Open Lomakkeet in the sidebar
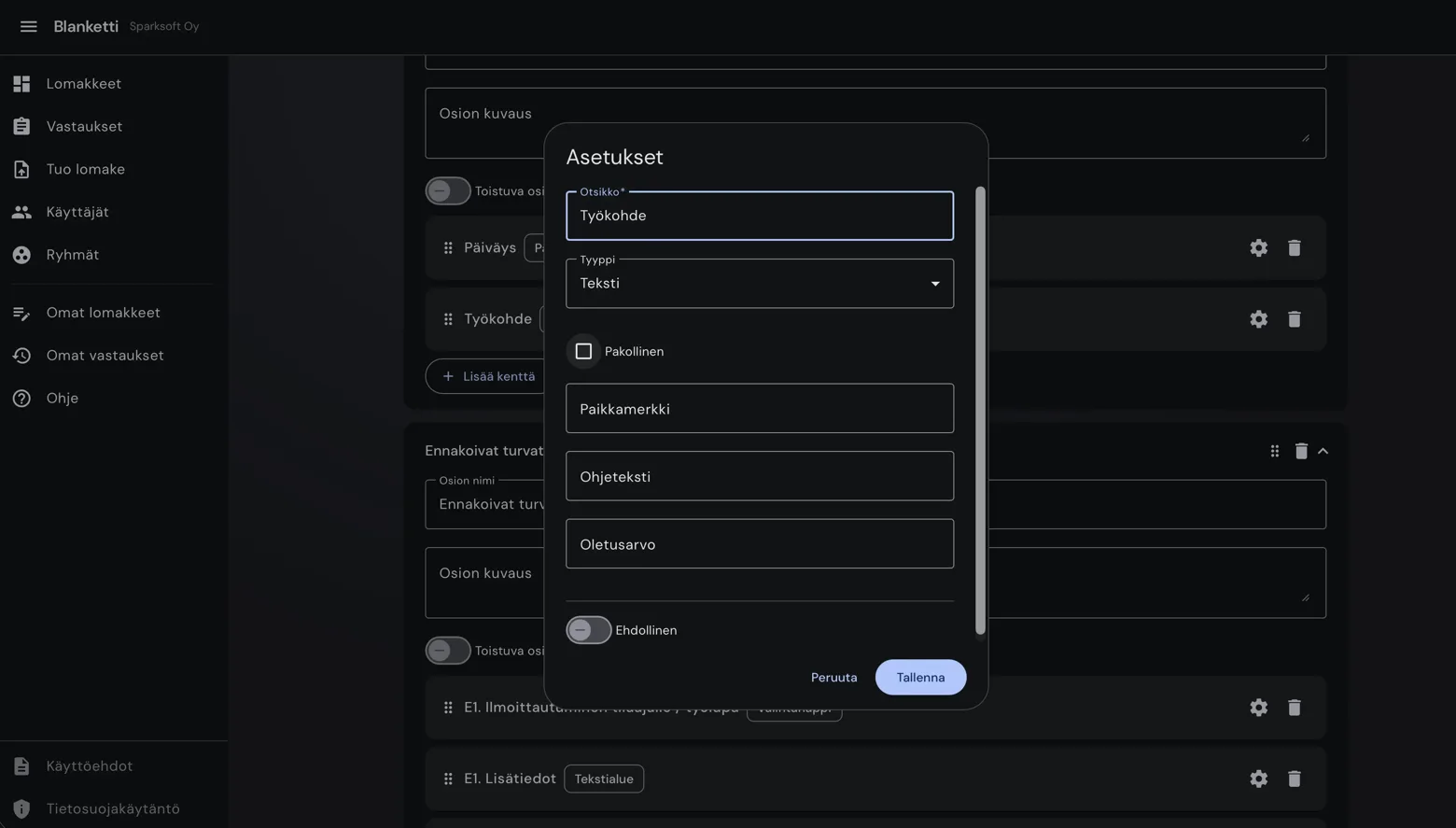 (83, 84)
